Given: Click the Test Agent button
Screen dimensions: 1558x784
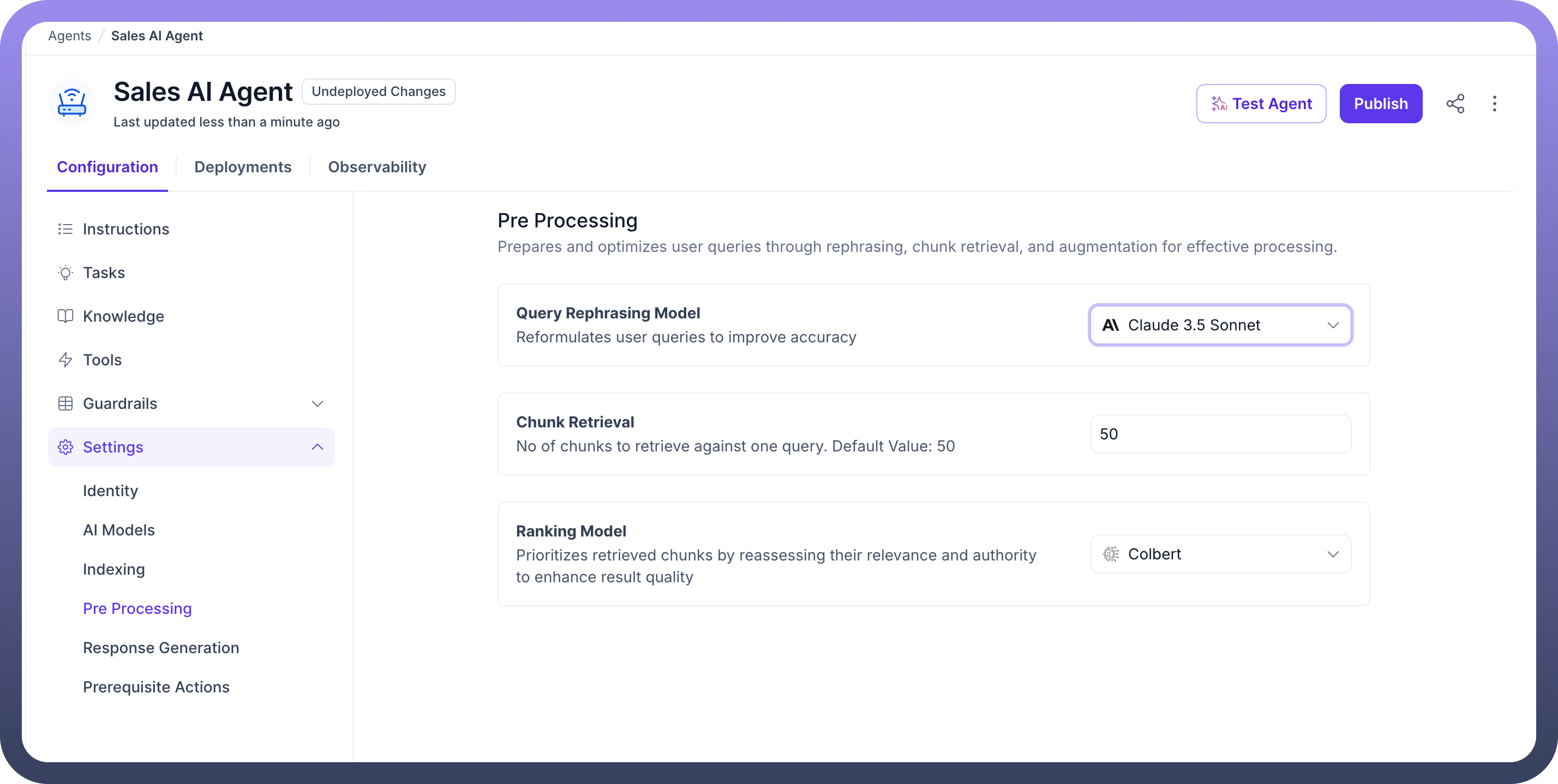Looking at the screenshot, I should [1261, 104].
